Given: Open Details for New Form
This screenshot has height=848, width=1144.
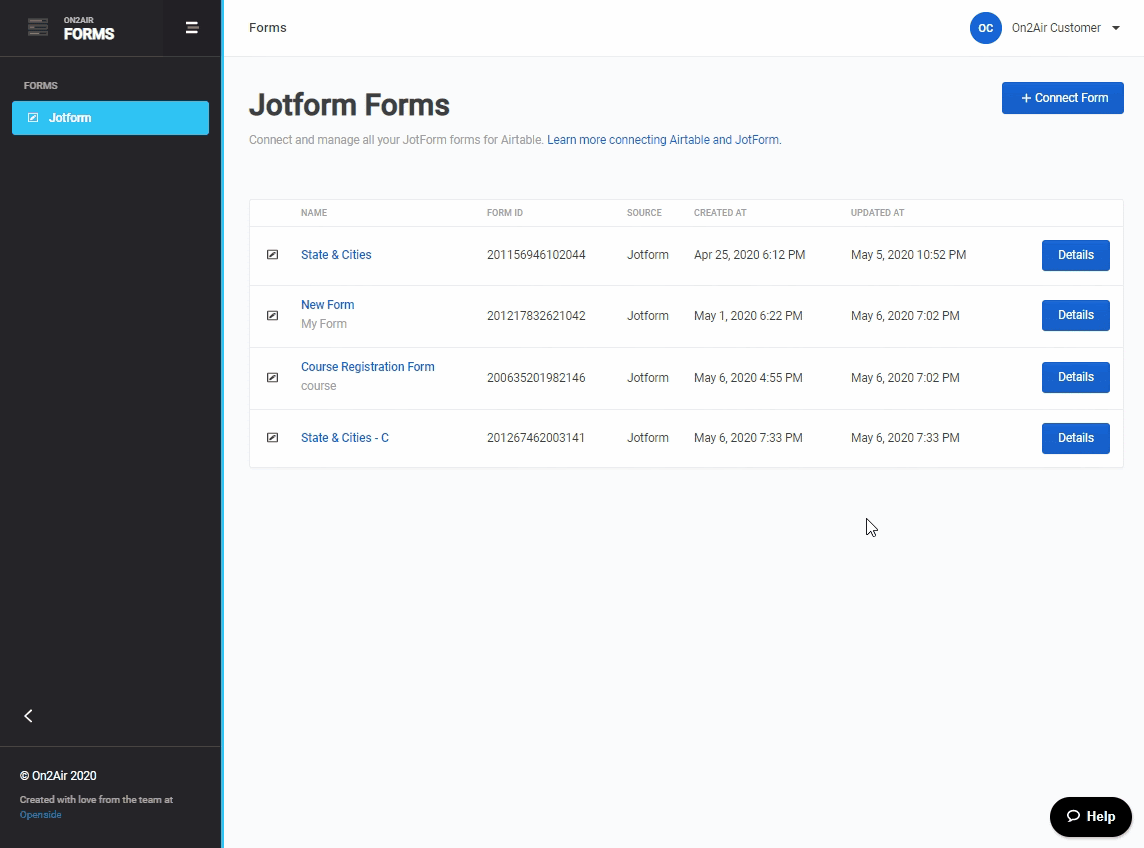Looking at the screenshot, I should point(1075,315).
